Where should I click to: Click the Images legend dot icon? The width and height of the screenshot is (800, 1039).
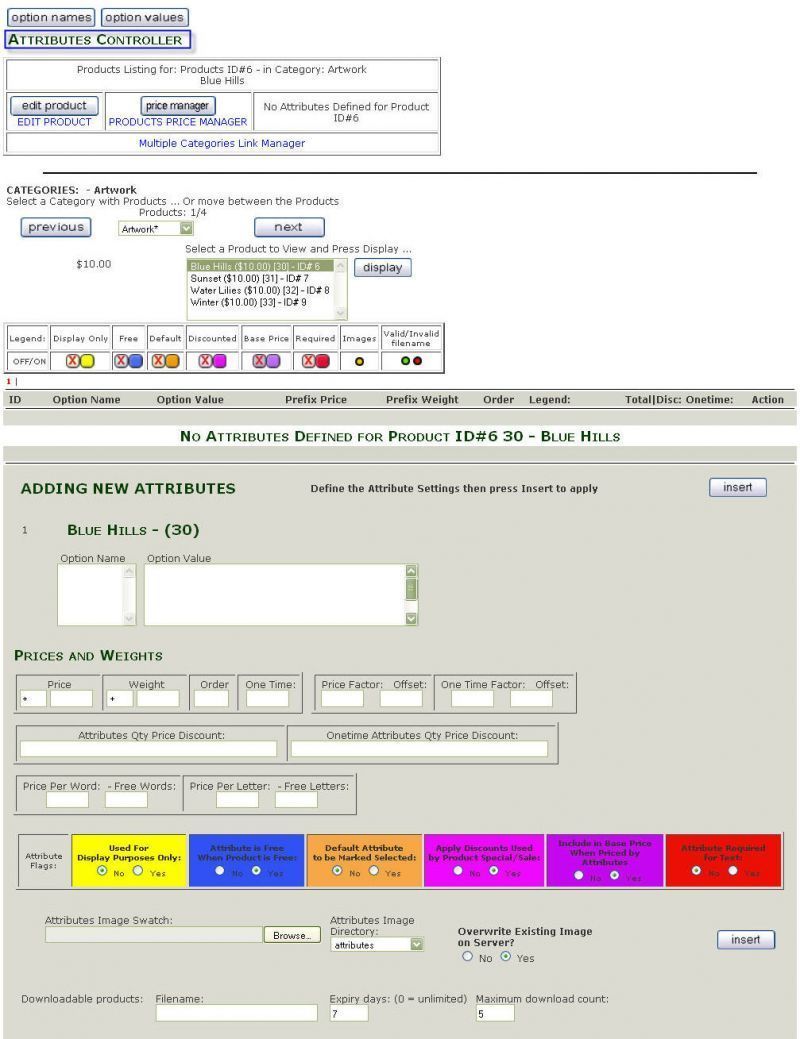(360, 361)
